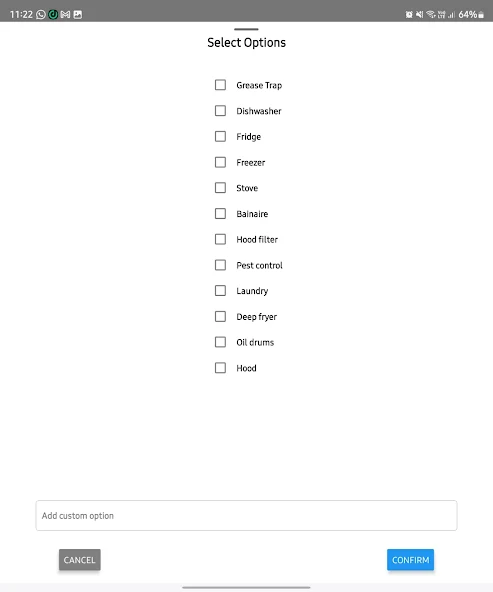
Task: Tap the WhatsApp notification icon
Action: [x=40, y=14]
